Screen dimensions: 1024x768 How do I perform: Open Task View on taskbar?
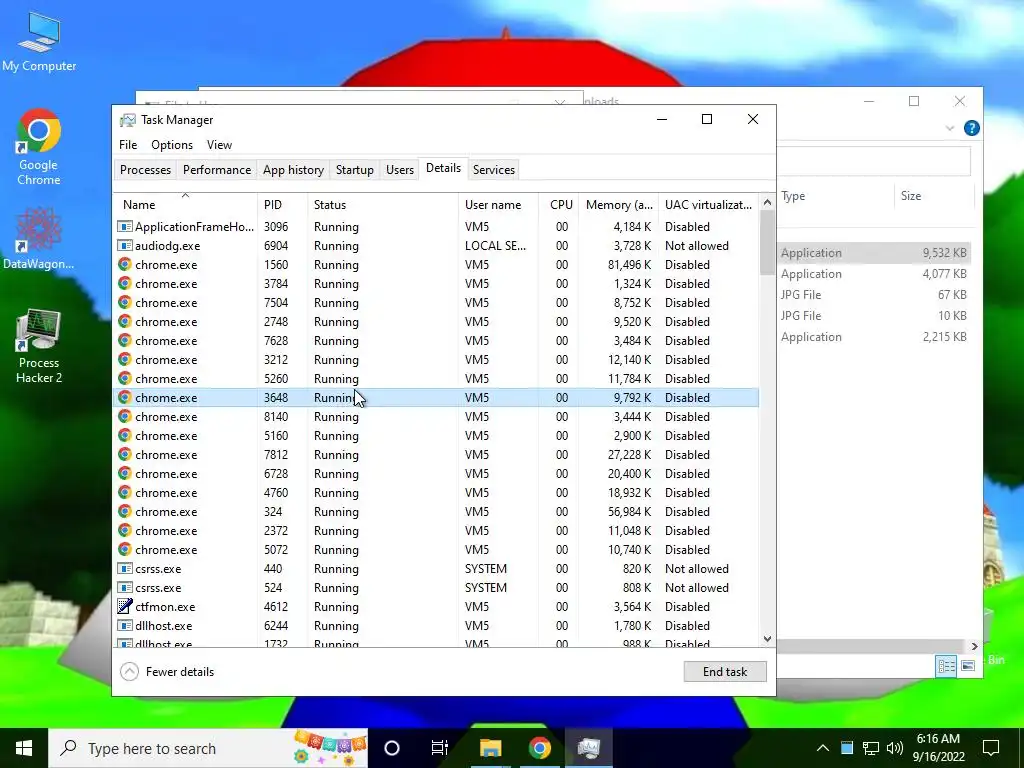[x=440, y=748]
